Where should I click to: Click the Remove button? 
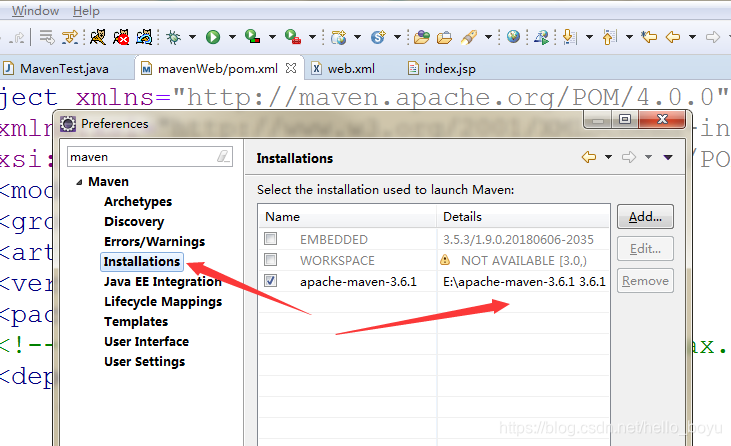coord(645,281)
